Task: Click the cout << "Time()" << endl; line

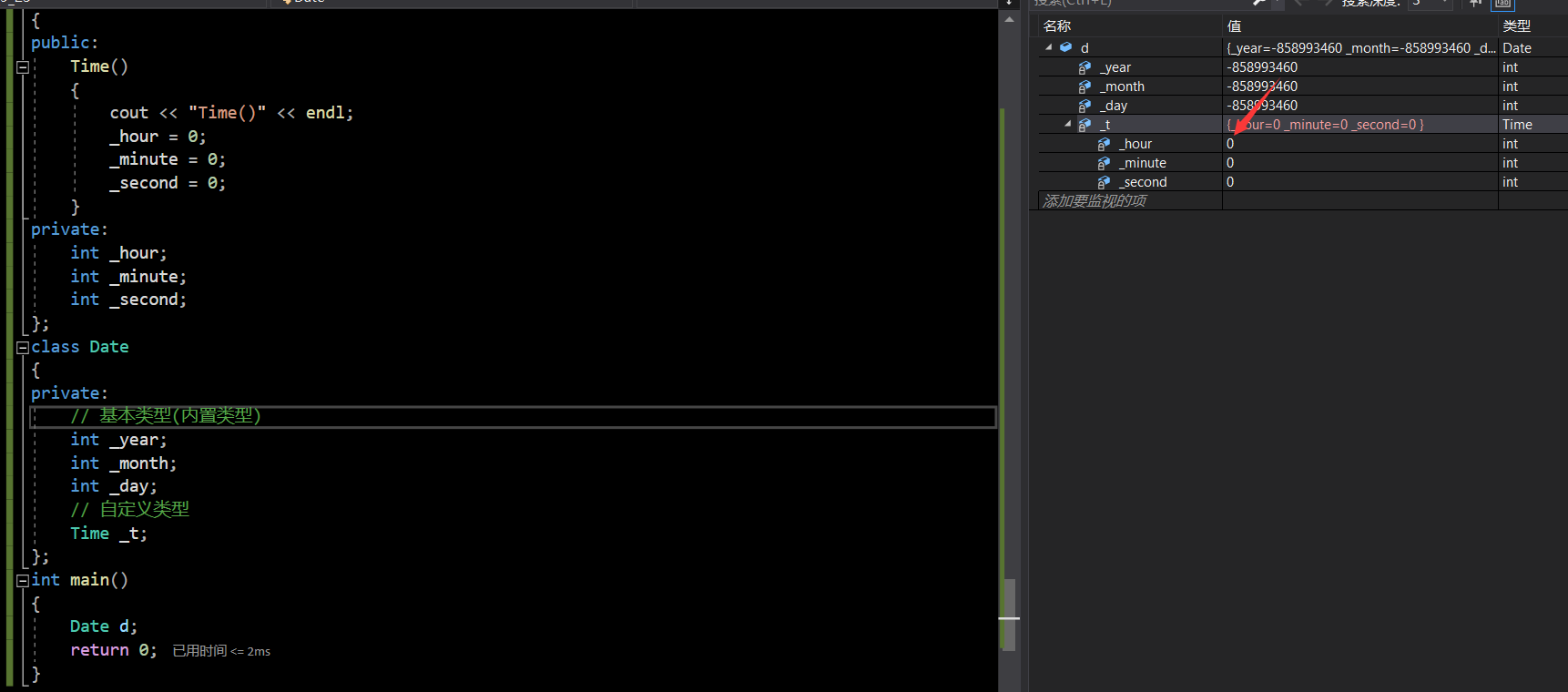Action: 231,113
